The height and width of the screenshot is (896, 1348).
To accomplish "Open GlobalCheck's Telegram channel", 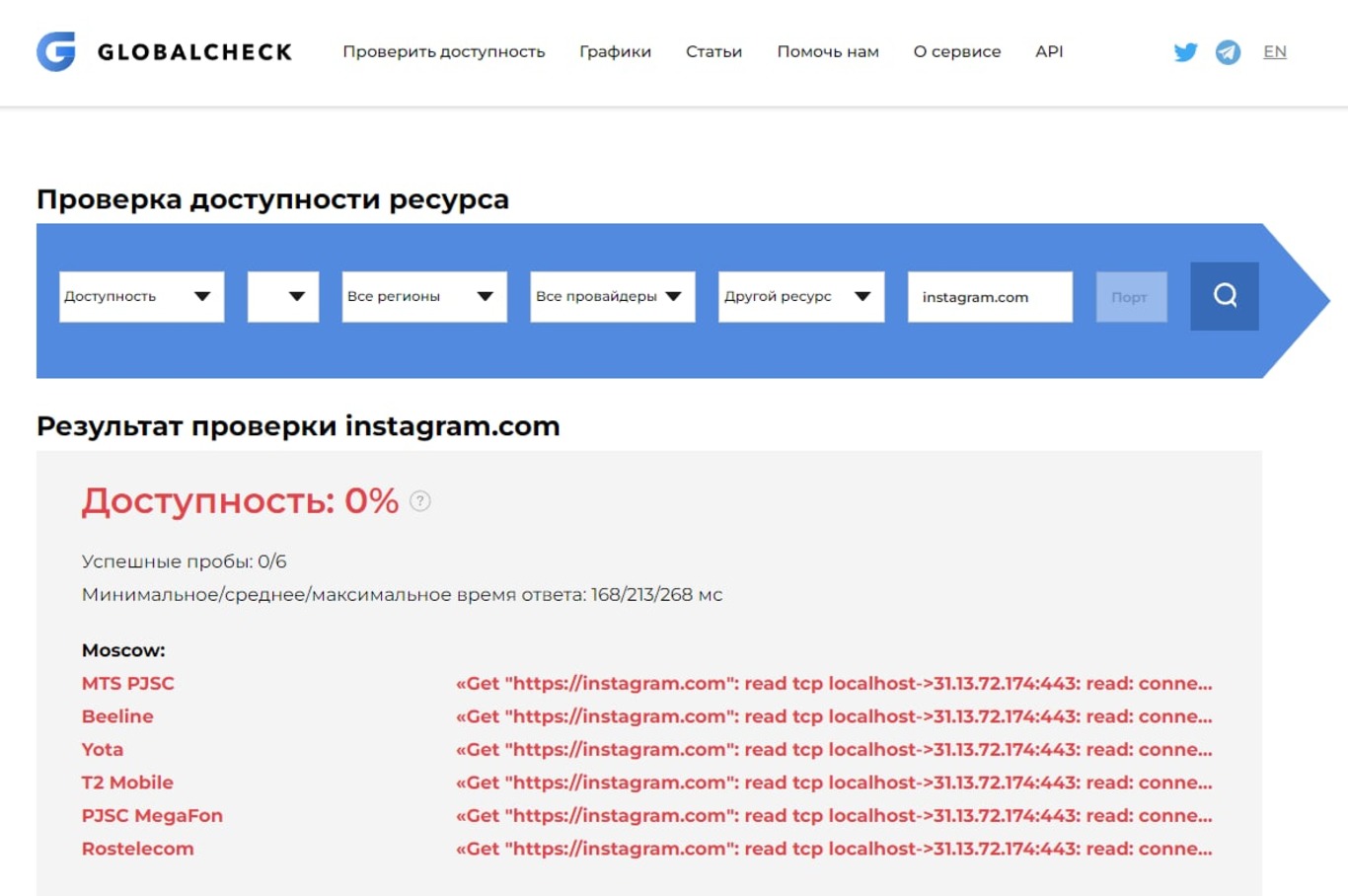I will [x=1228, y=51].
